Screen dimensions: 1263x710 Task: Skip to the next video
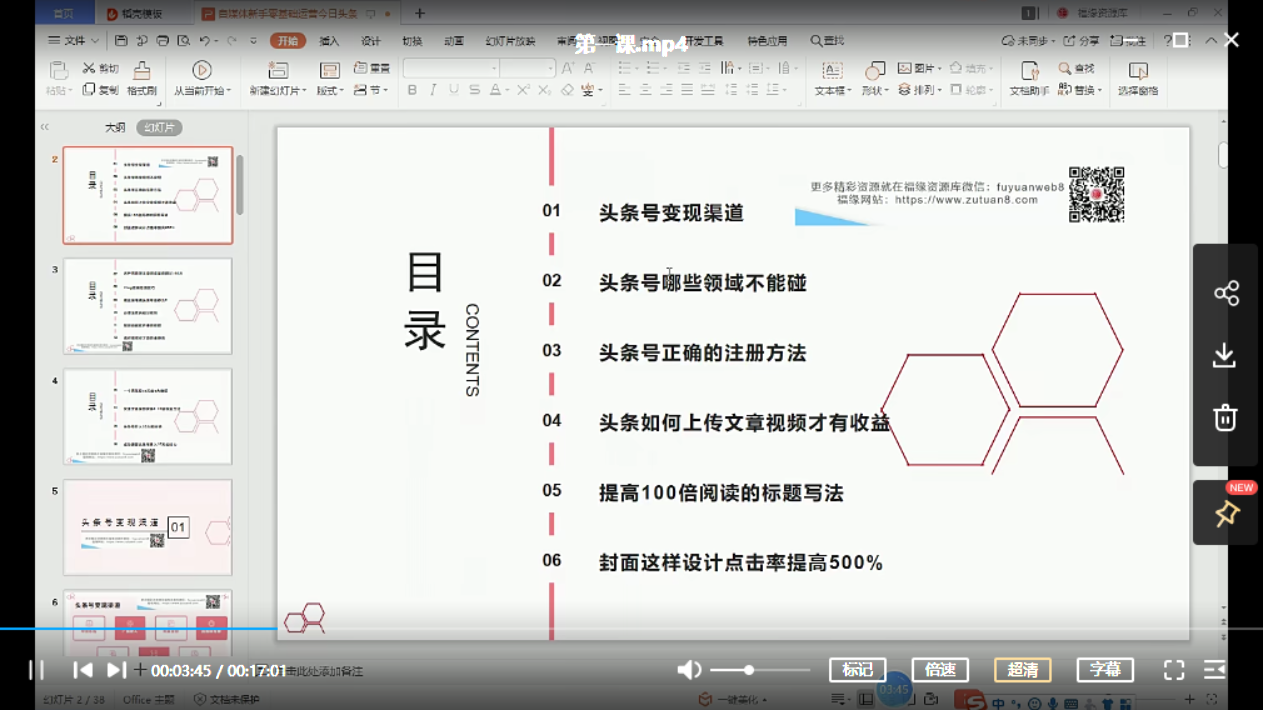[x=115, y=670]
